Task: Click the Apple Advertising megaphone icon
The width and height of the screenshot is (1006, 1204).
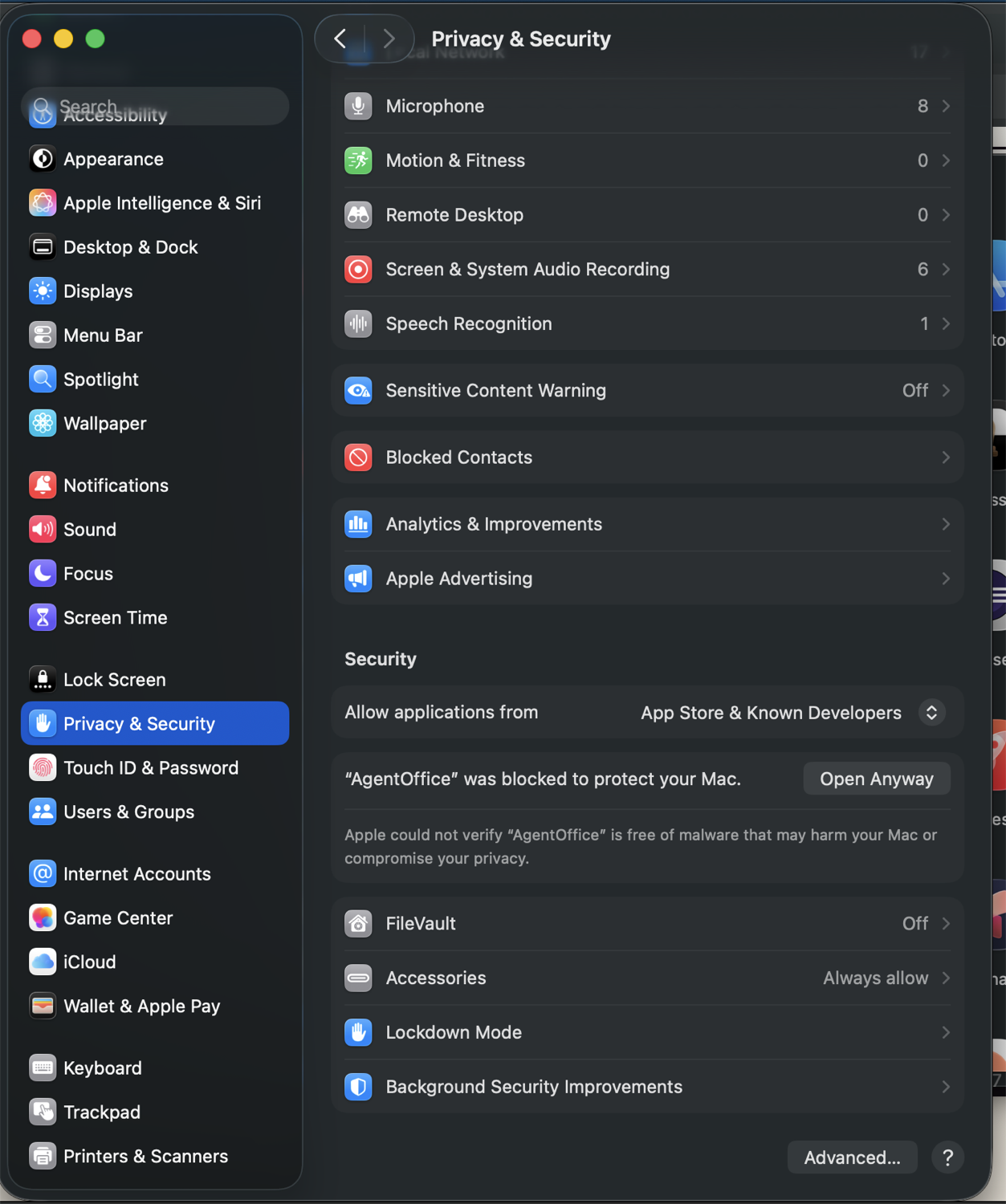Action: click(358, 579)
